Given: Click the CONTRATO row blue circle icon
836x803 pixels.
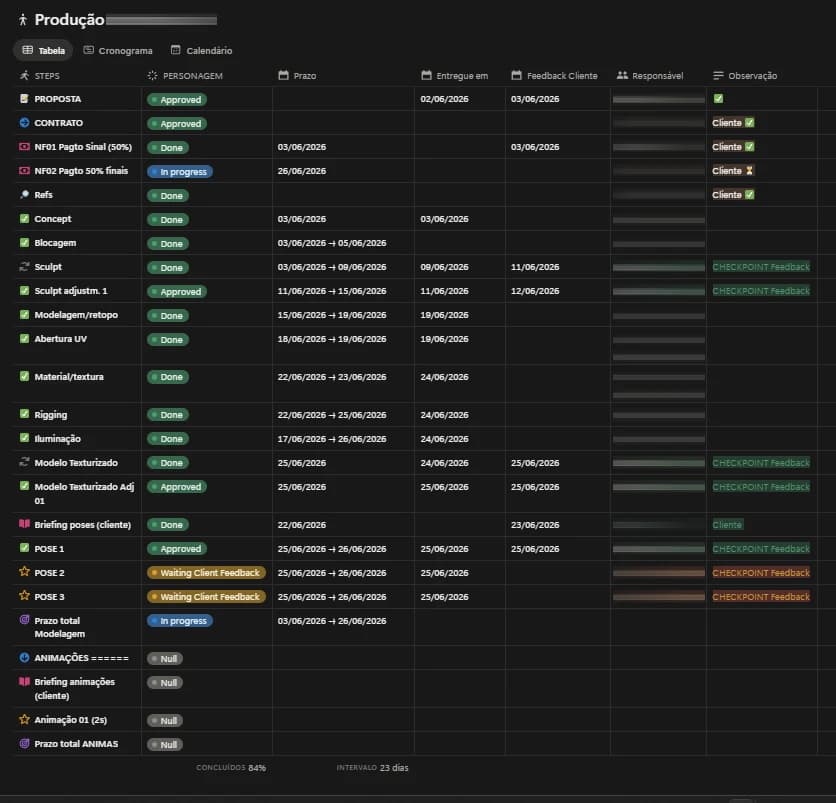Looking at the screenshot, I should tap(24, 123).
